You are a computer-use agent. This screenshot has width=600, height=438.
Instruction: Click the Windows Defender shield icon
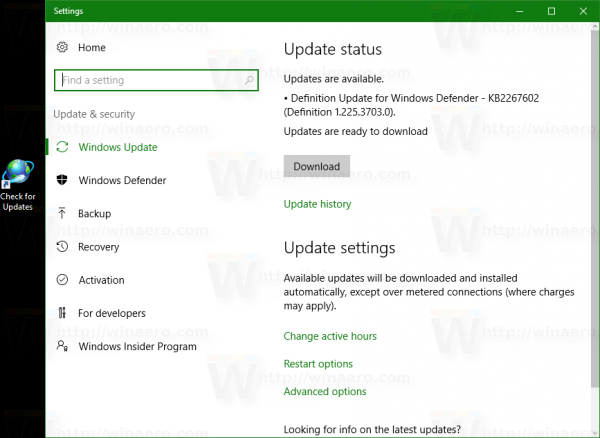[x=62, y=180]
